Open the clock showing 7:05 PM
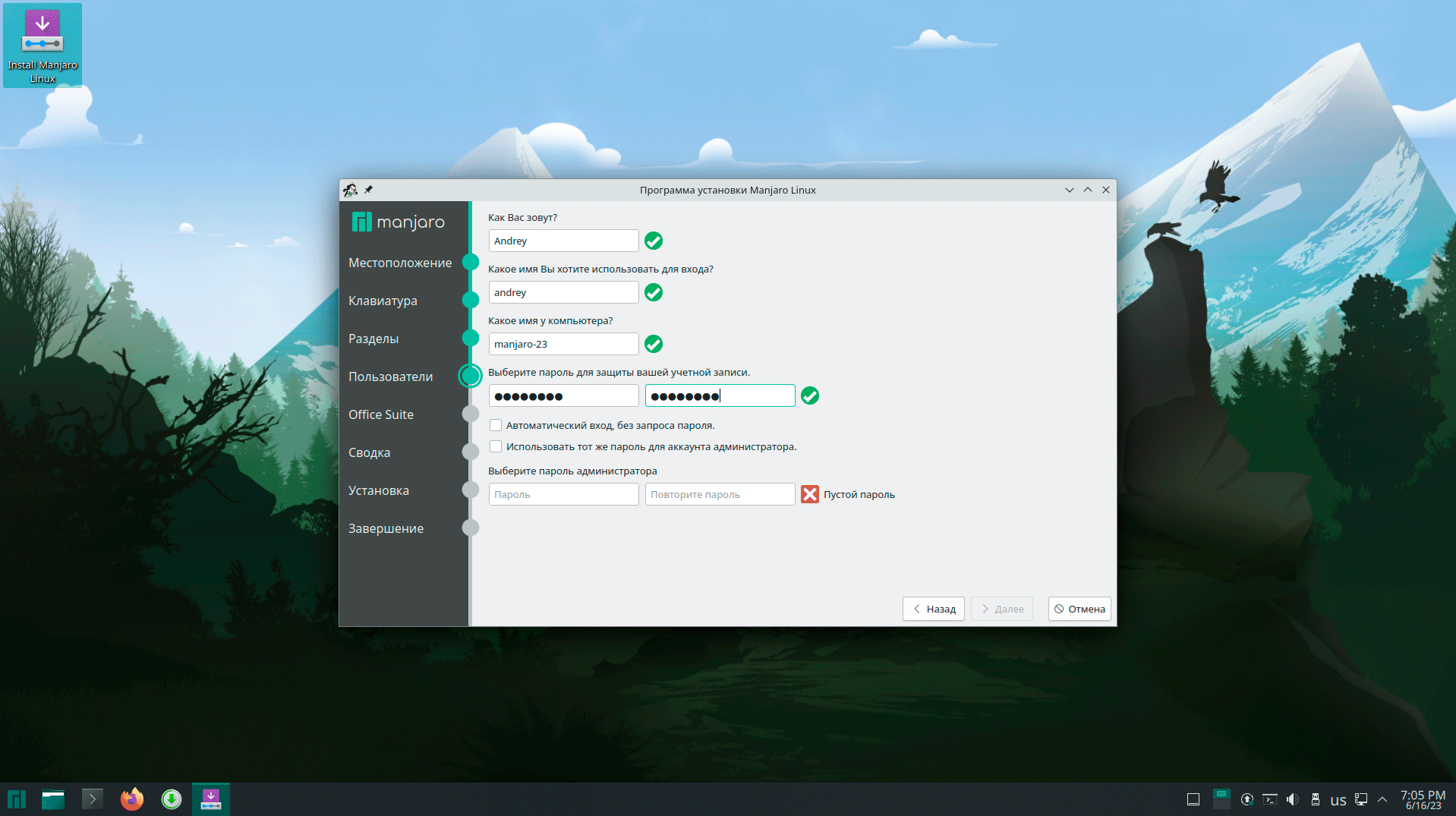Image resolution: width=1456 pixels, height=816 pixels. tap(1423, 800)
